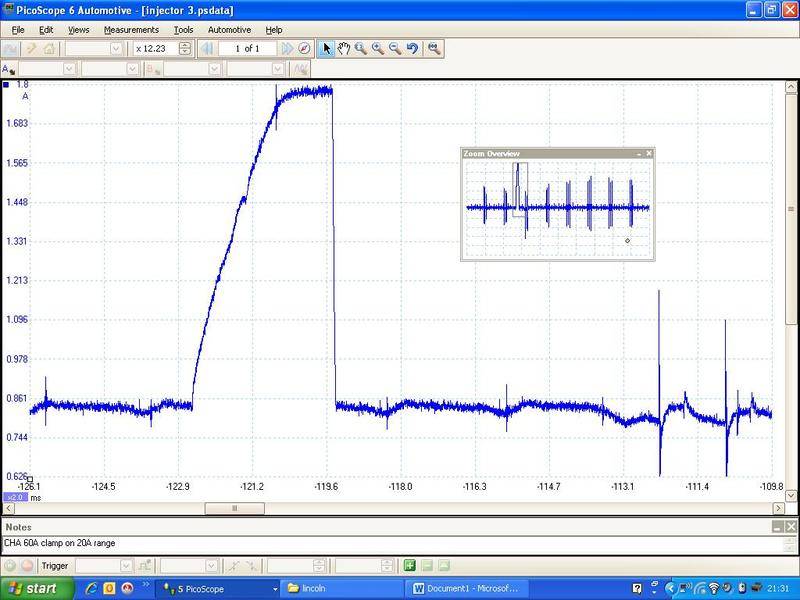The width and height of the screenshot is (800, 600).
Task: Open the Help menu
Action: pyautogui.click(x=273, y=30)
